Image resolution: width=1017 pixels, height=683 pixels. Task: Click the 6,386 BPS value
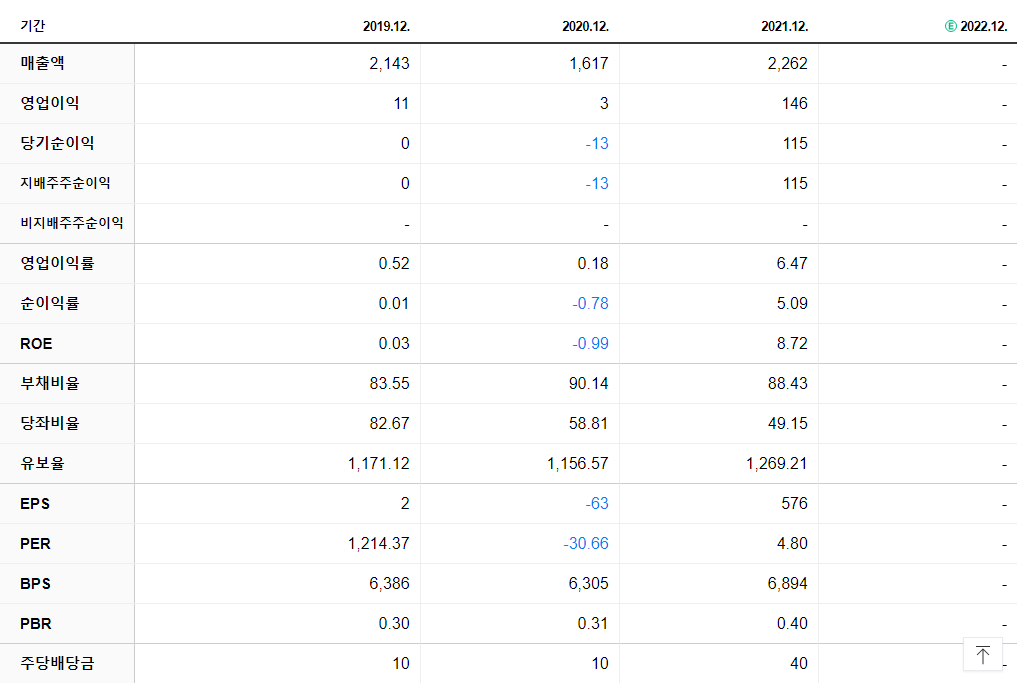(x=389, y=584)
